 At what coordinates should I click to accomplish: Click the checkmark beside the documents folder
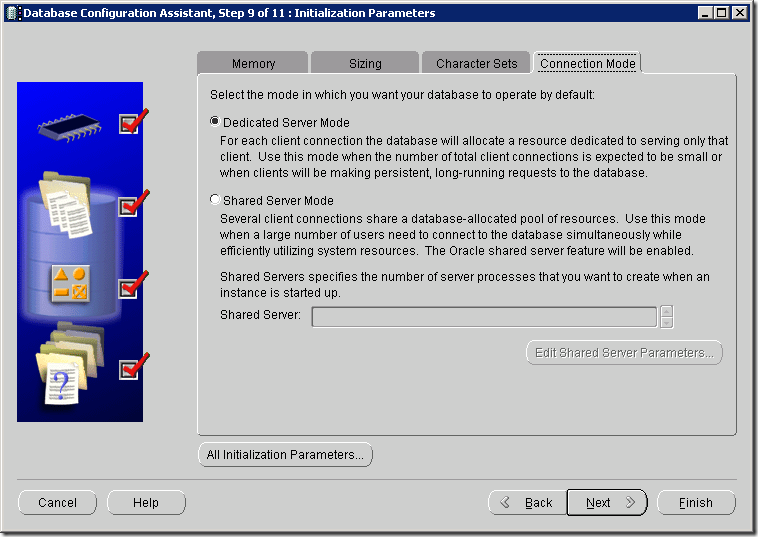[133, 203]
